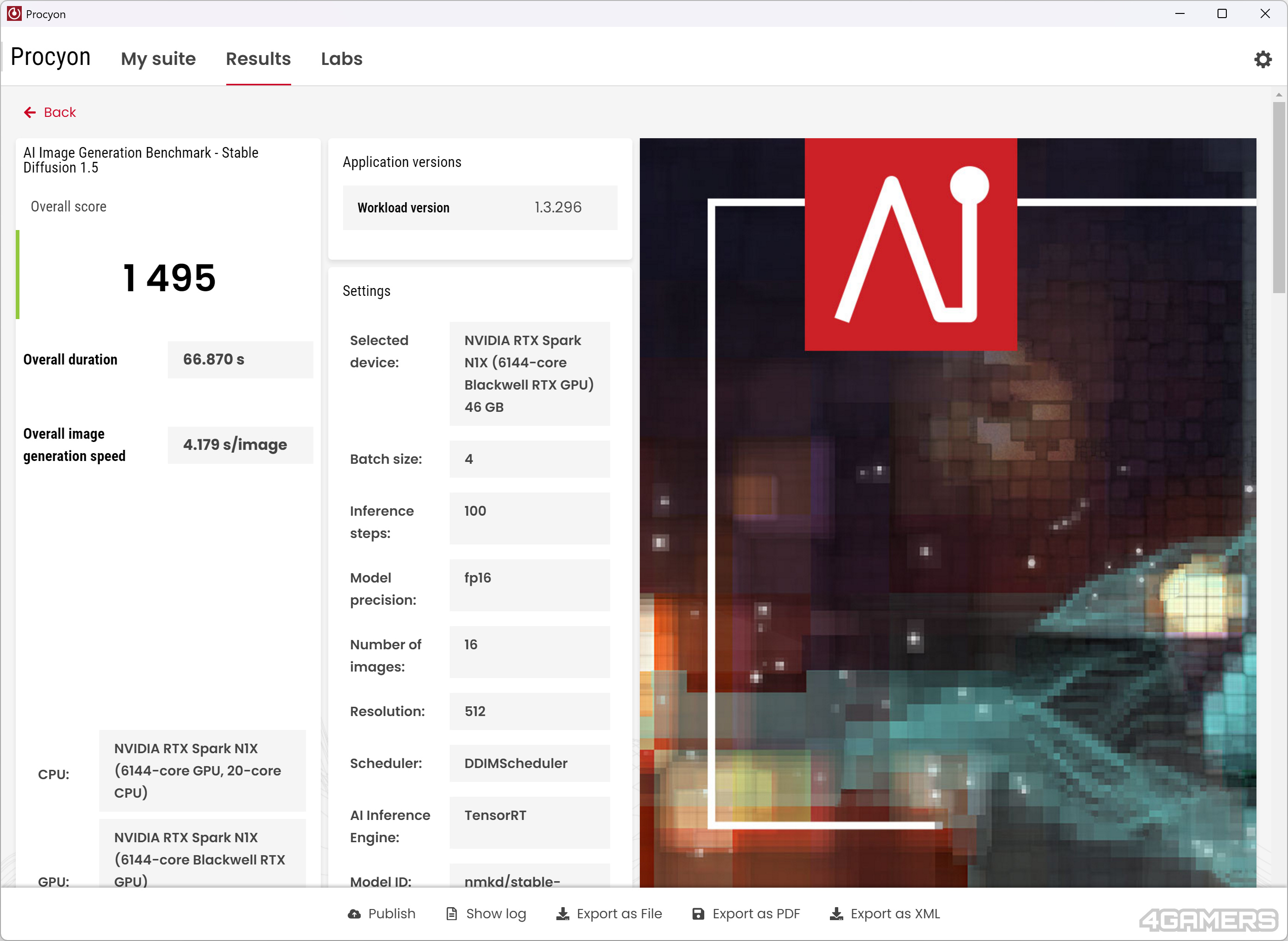This screenshot has width=1288, height=941.
Task: Select the Results tab
Action: tap(259, 59)
